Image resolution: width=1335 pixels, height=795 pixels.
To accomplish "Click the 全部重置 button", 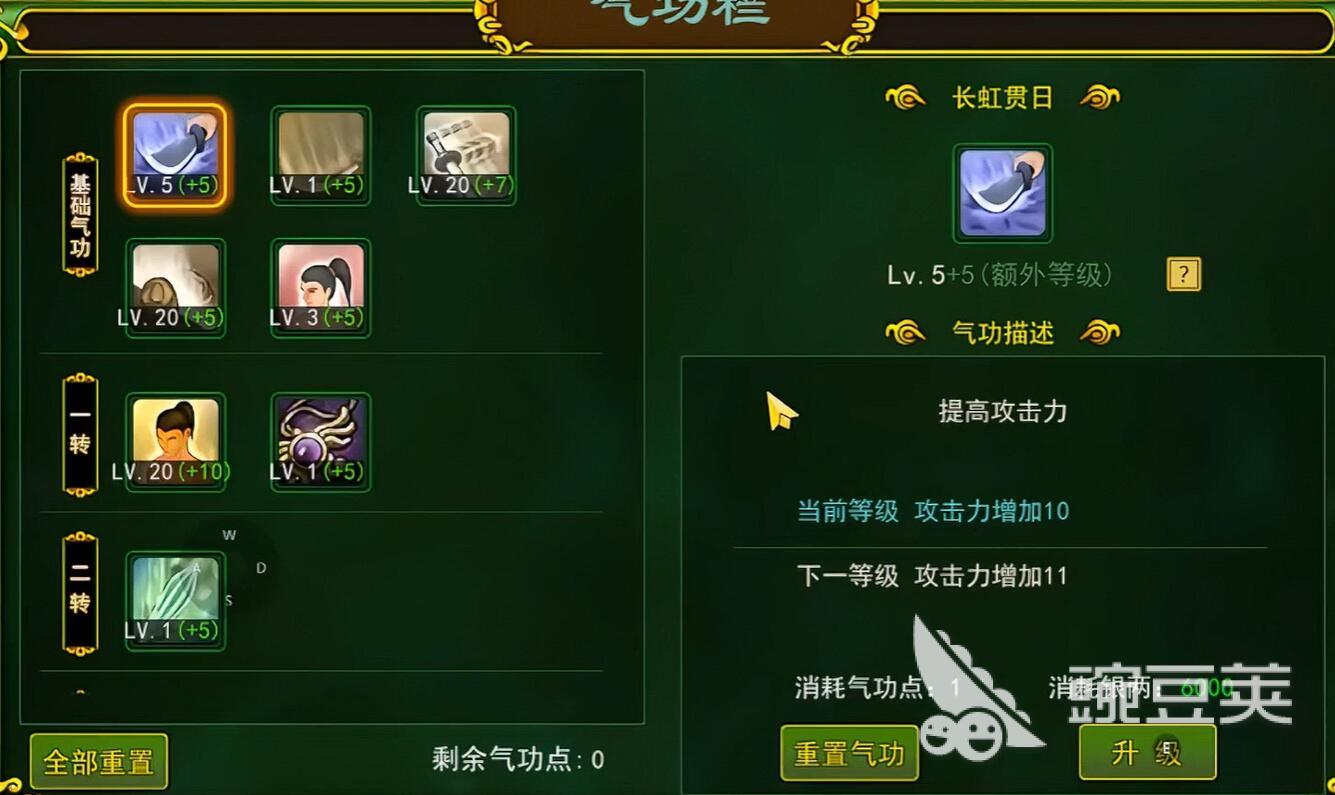I will tap(99, 763).
